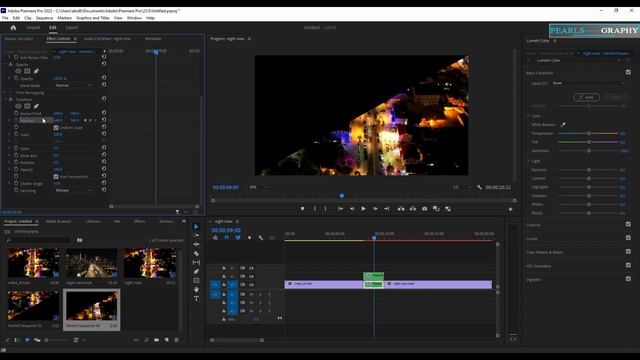
Task: Switch to the Export workspace tab
Action: tap(71, 28)
